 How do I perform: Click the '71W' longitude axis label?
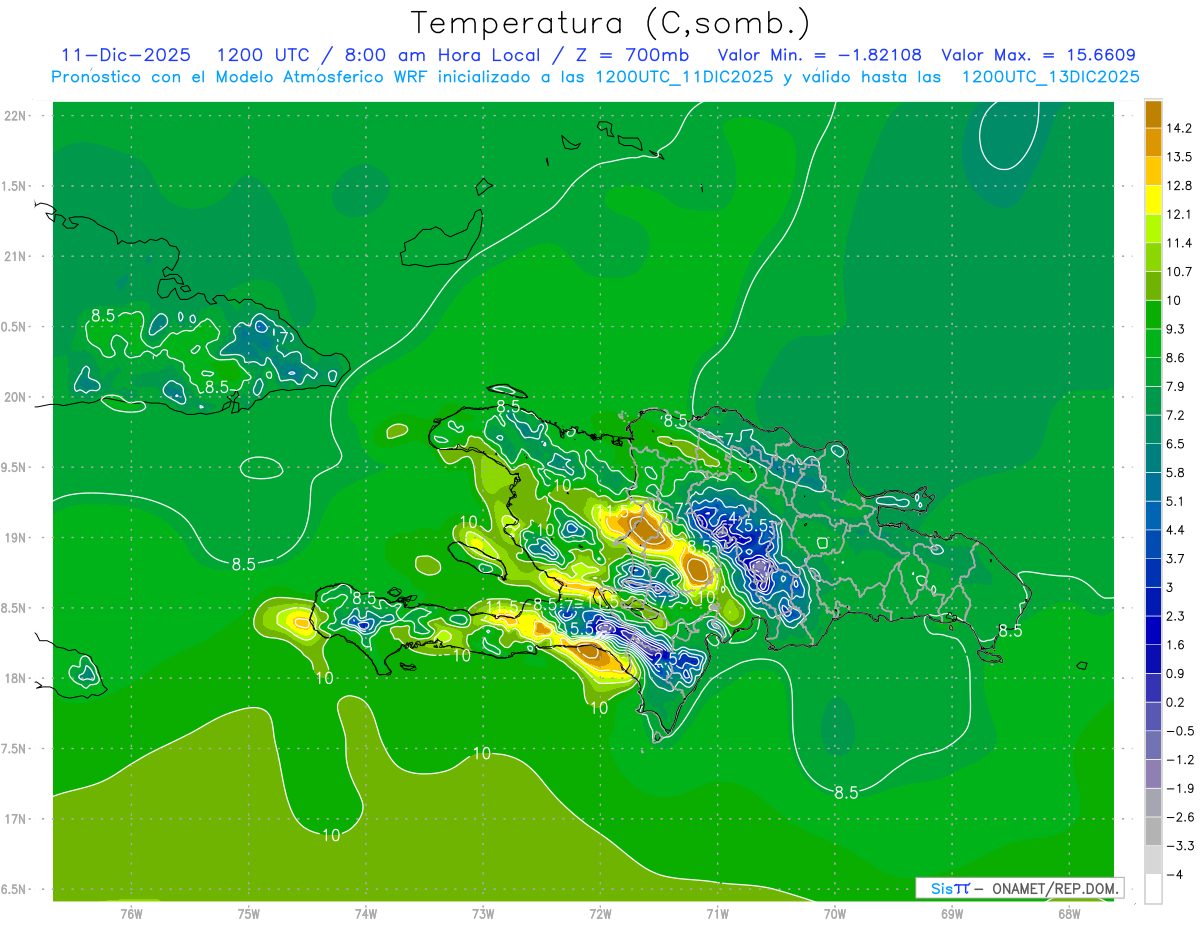click(x=717, y=913)
